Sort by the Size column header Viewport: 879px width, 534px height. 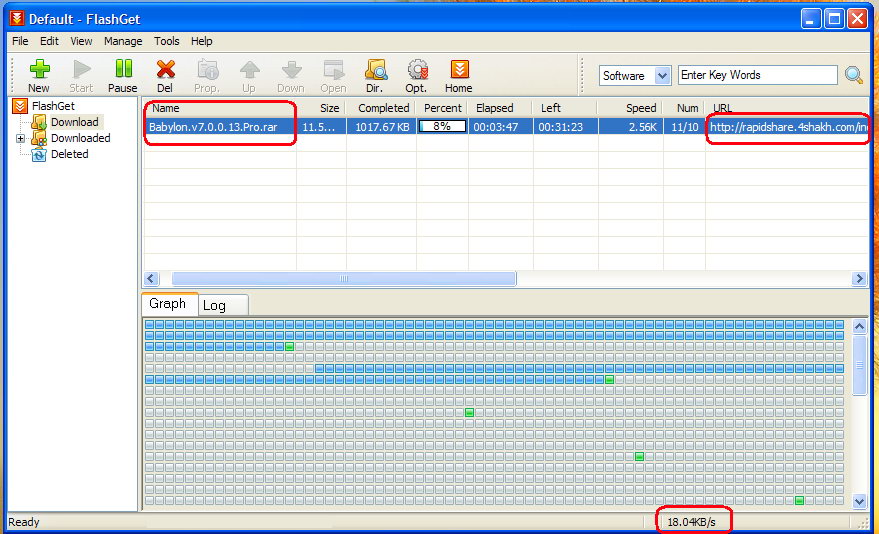click(321, 108)
